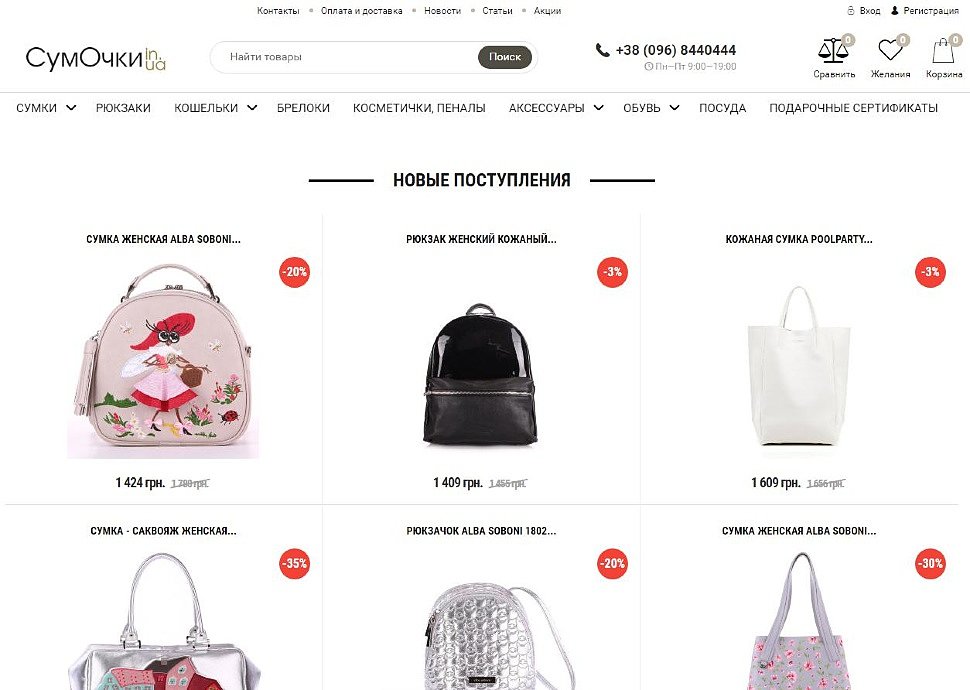Viewport: 970px width, 690px height.
Task: Open the Сравнить scales icon
Action: [833, 51]
